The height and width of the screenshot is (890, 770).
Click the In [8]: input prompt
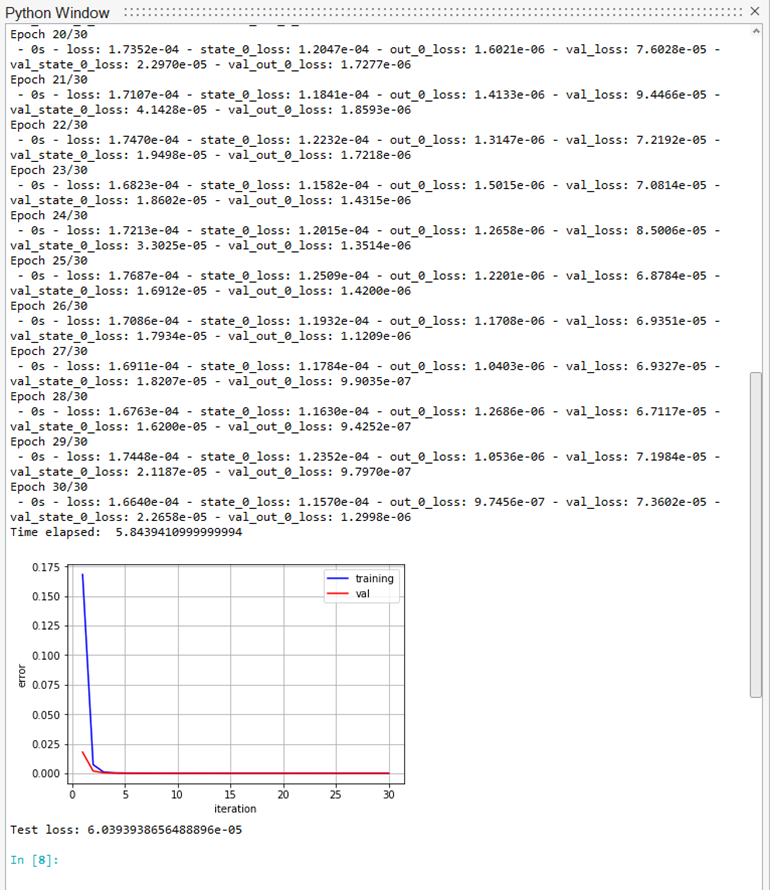coord(34,859)
